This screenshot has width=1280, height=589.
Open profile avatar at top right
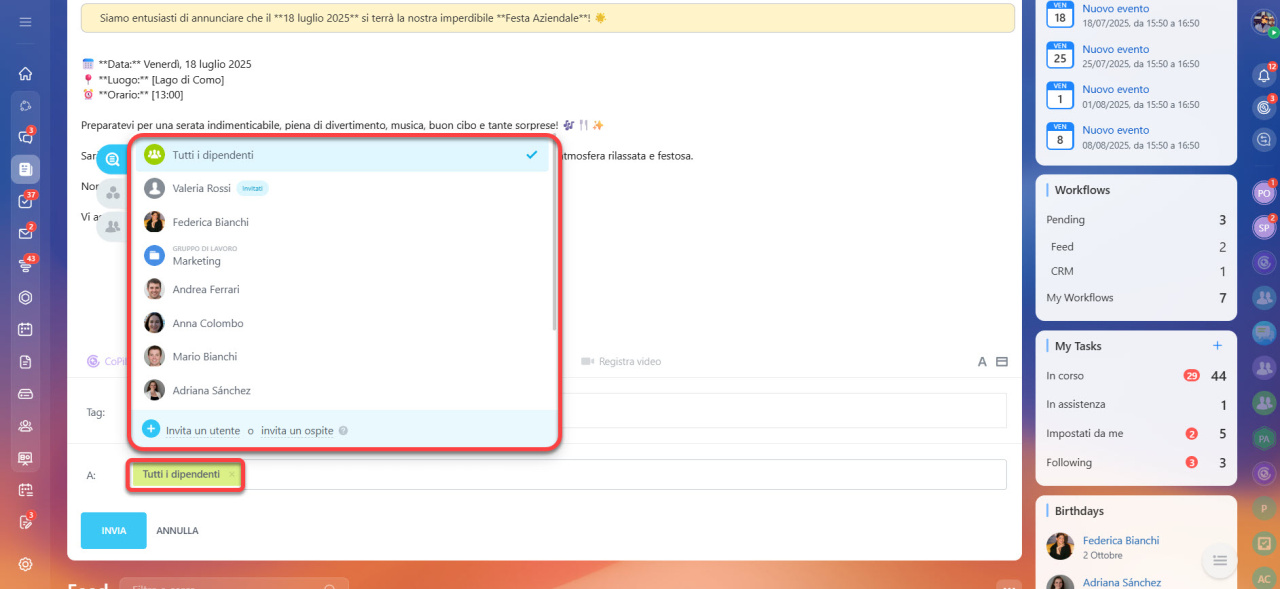coord(1263,22)
